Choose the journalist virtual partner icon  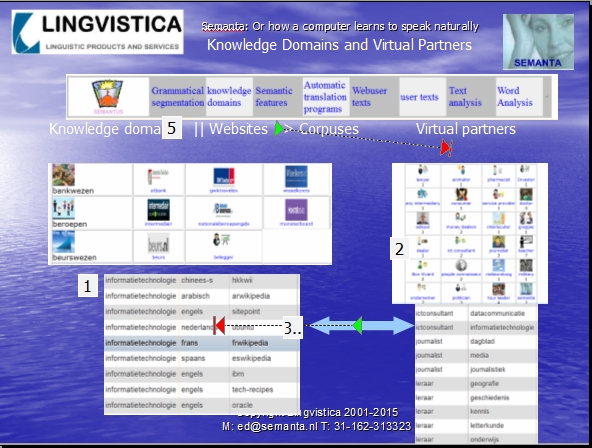point(498,242)
